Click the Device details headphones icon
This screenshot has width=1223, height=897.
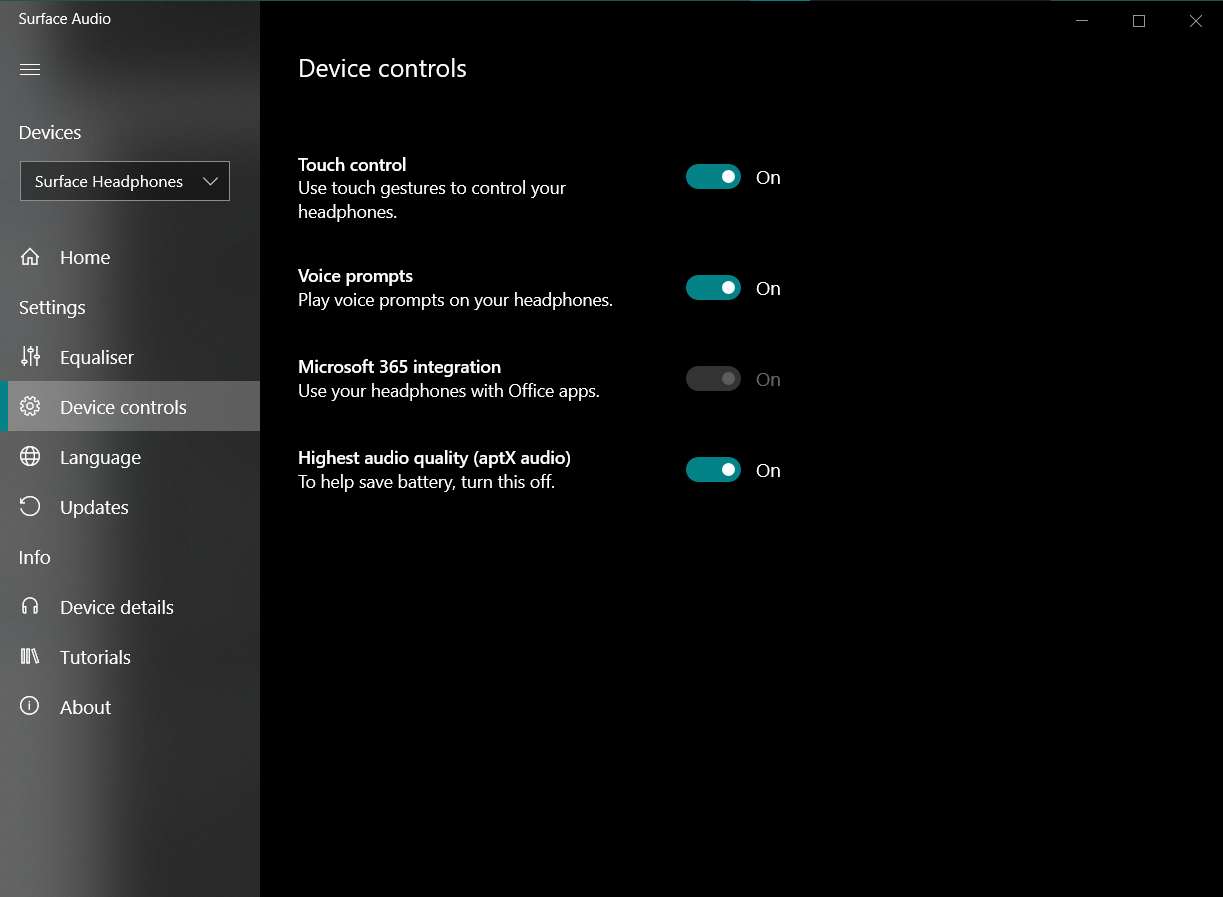30,607
